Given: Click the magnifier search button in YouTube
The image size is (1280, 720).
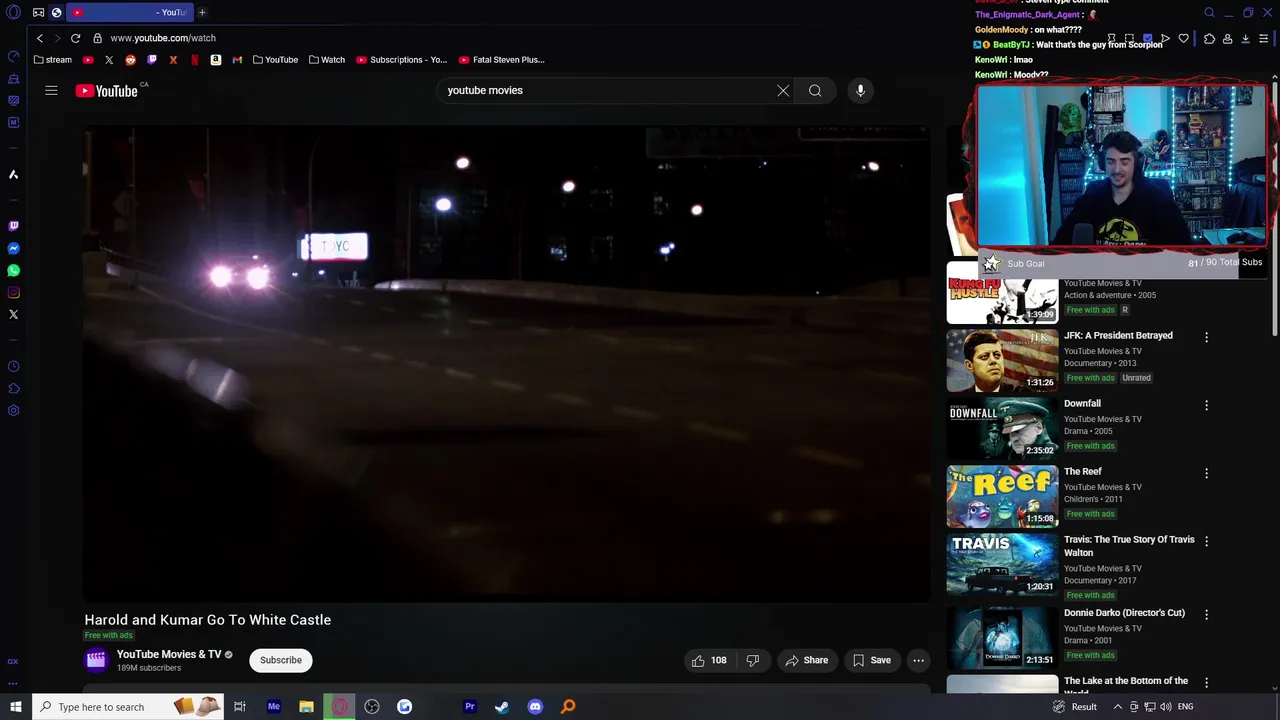Looking at the screenshot, I should 815,91.
